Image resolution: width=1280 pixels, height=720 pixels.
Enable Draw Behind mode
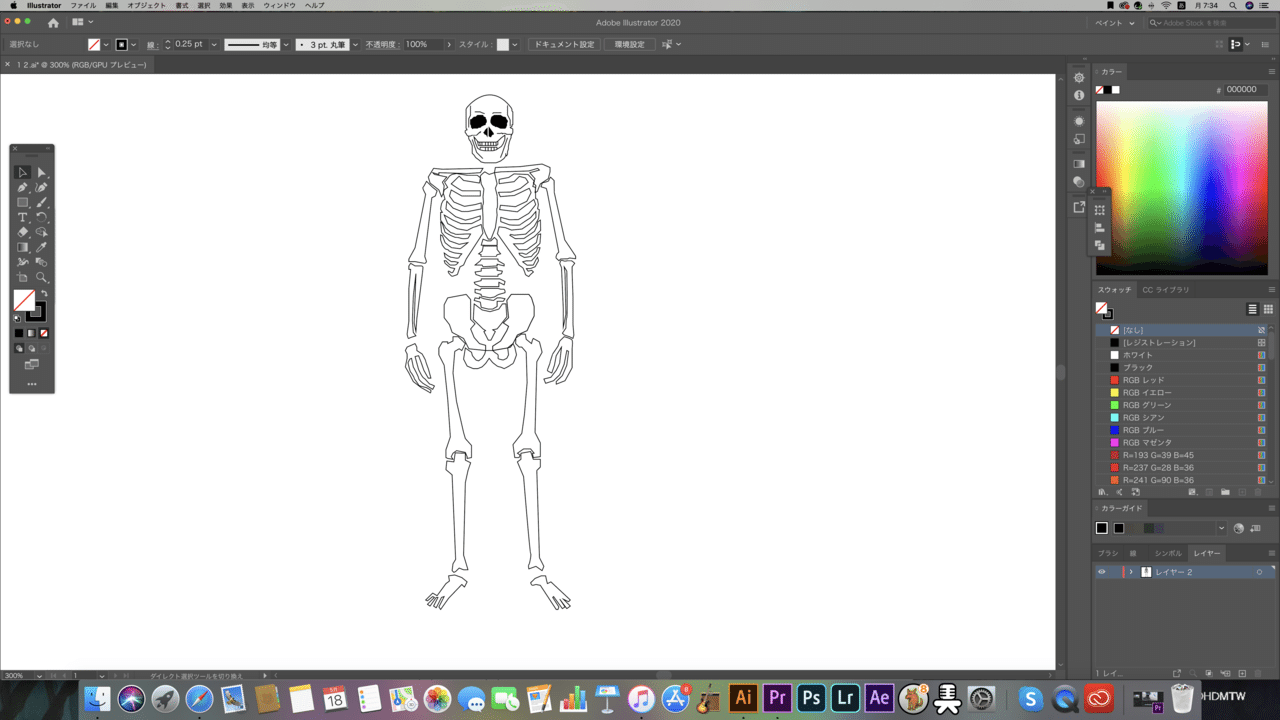pyautogui.click(x=31, y=348)
